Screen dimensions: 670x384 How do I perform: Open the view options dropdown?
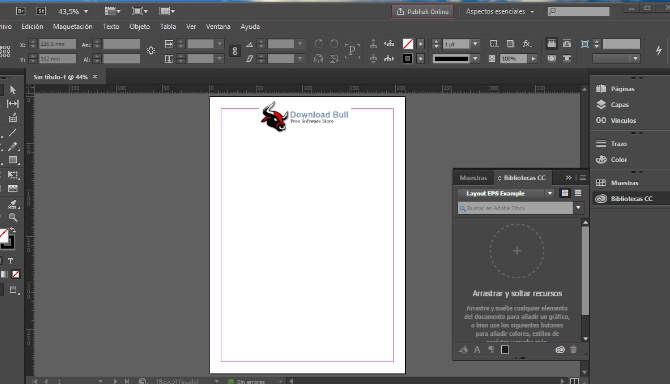click(x=112, y=11)
